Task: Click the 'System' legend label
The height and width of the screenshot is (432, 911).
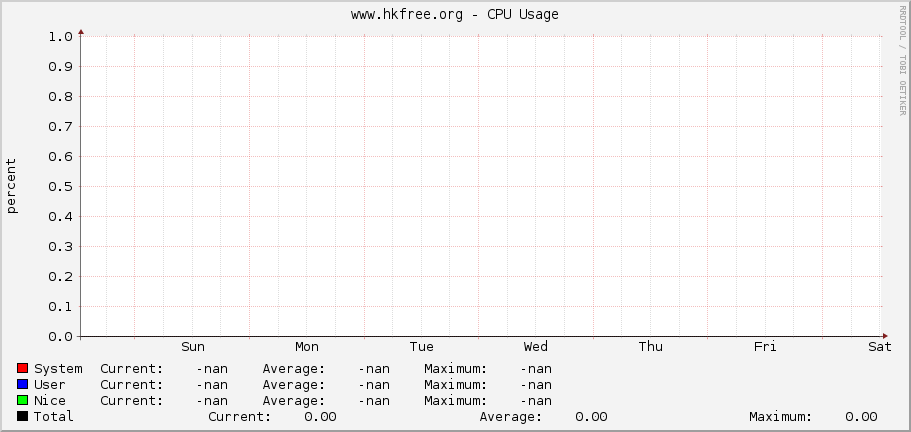Action: click(58, 369)
